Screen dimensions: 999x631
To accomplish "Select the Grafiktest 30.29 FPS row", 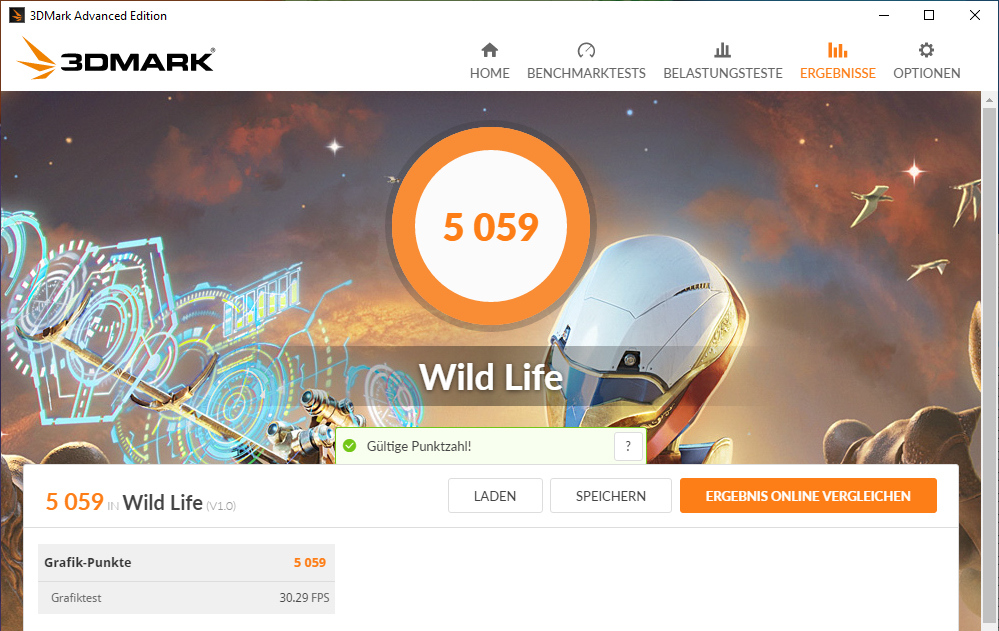I will (x=186, y=598).
